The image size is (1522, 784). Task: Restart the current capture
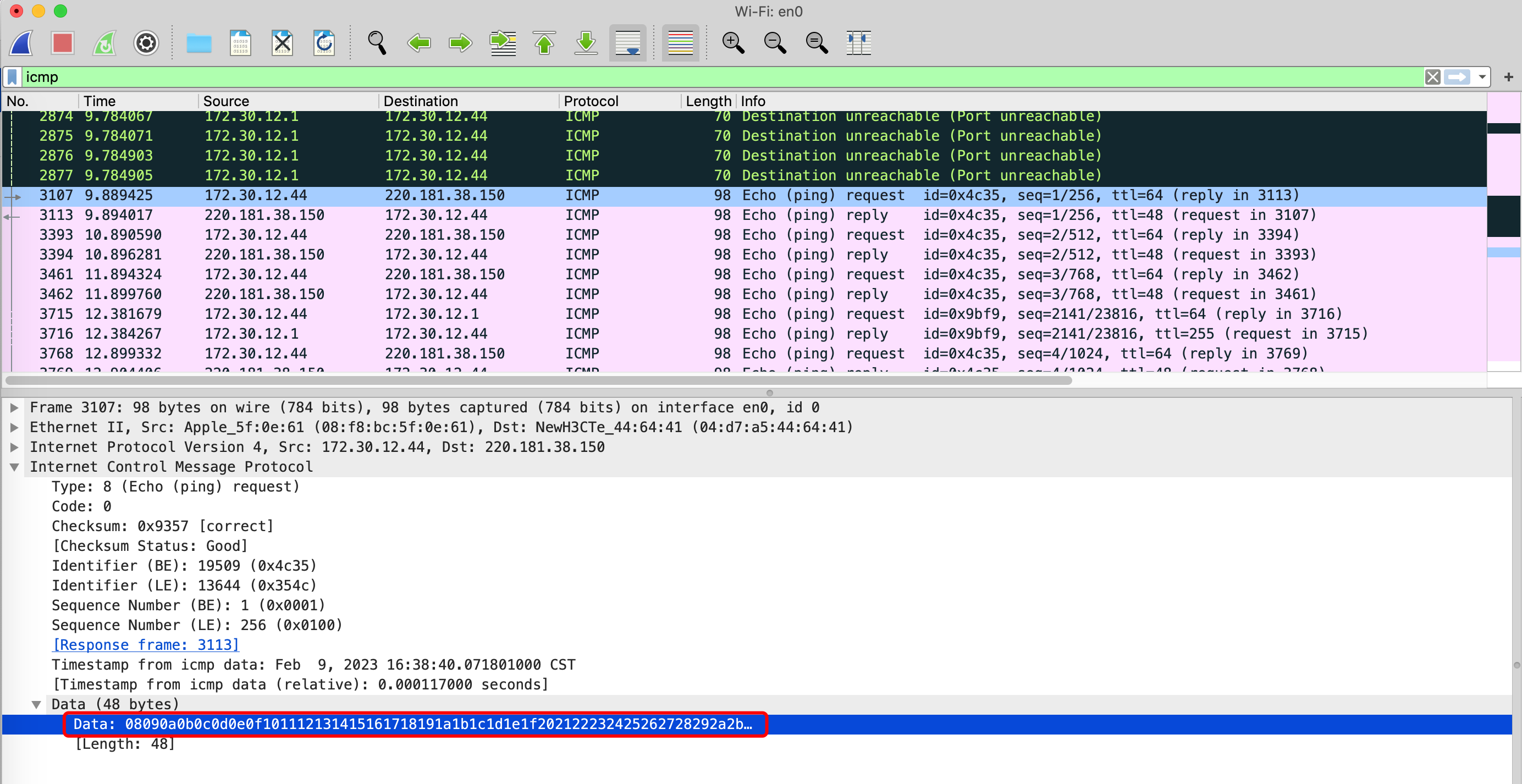(104, 42)
